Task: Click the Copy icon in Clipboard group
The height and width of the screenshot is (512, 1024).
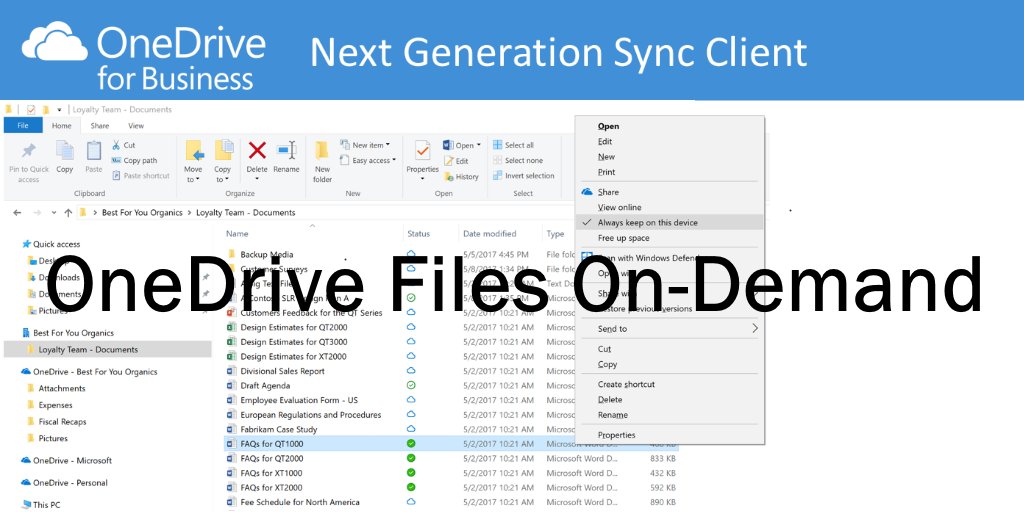Action: click(x=65, y=150)
